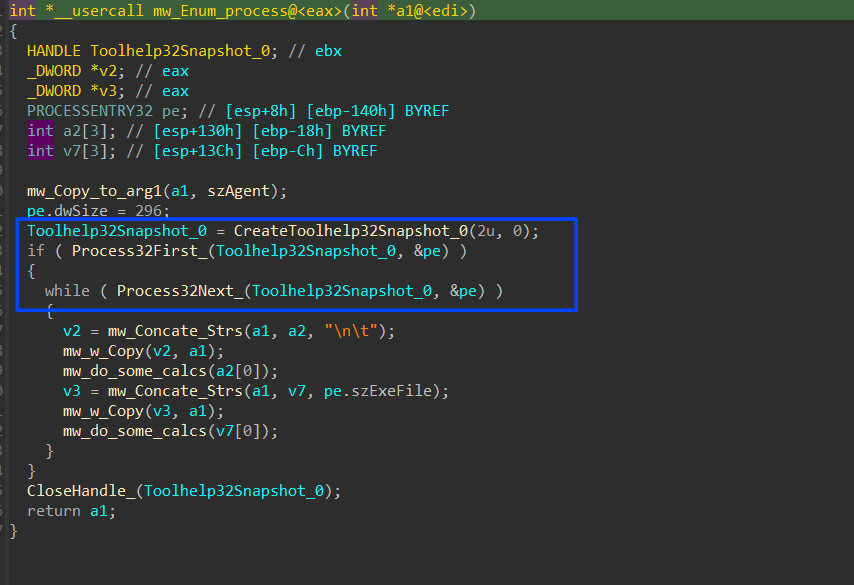Click the Process32First_ function call

139,251
